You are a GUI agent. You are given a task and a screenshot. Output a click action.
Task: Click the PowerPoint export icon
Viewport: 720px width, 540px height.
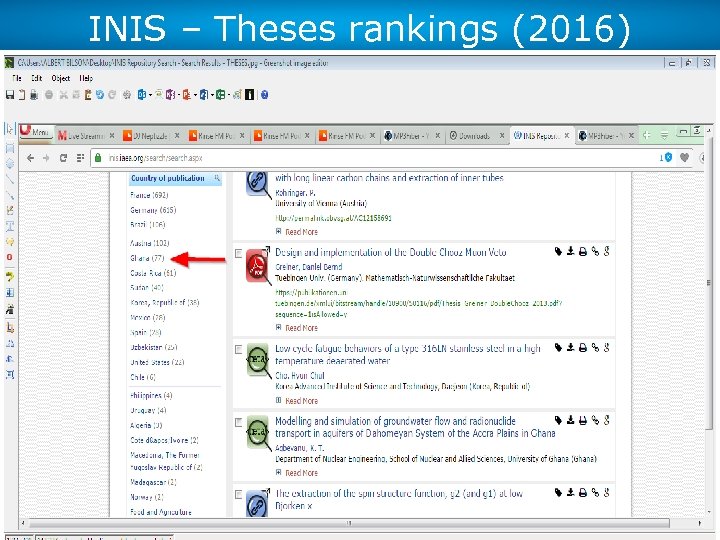[x=186, y=95]
